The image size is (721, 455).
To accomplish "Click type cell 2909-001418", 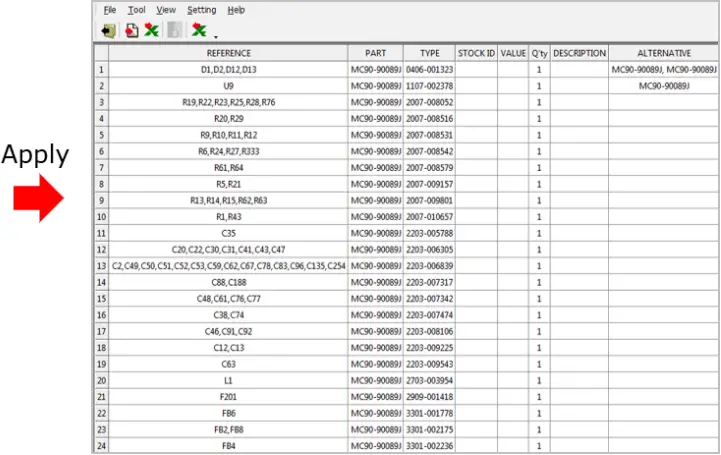I will coord(429,397).
